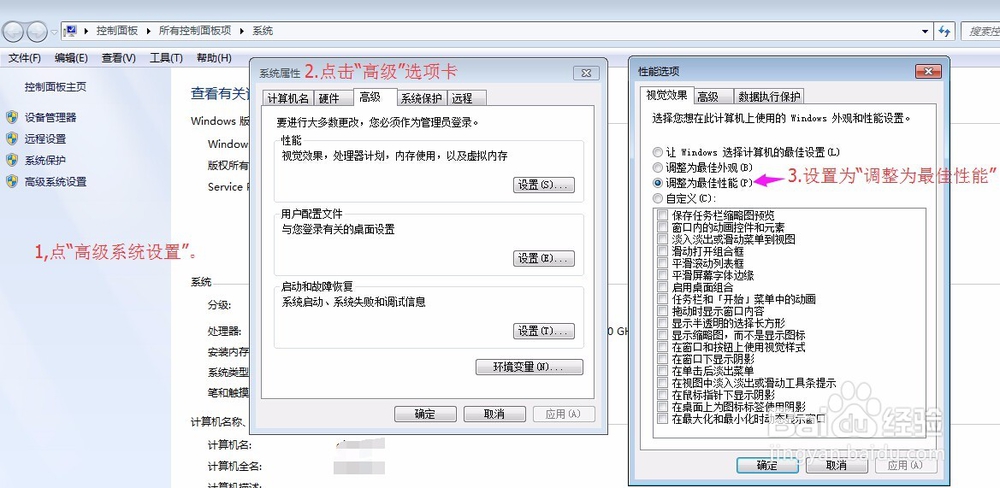Click the computer icon in the address bar

click(x=71, y=31)
